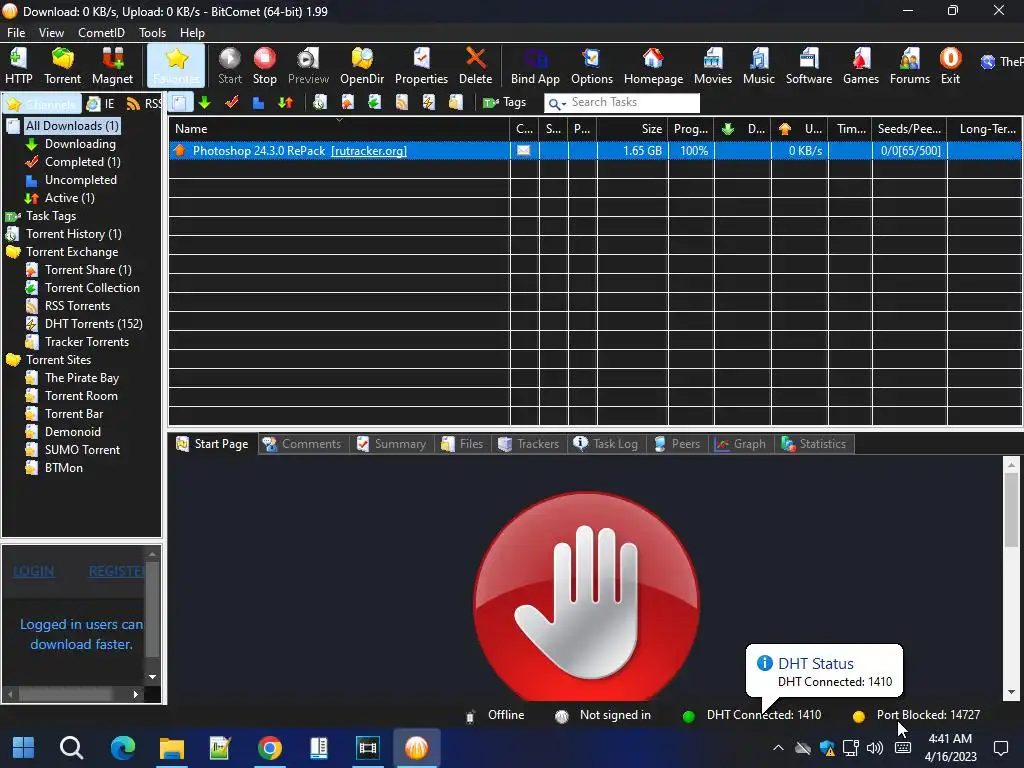Collapse the Torrent Exchange folder
This screenshot has width=1024, height=768.
(13, 252)
